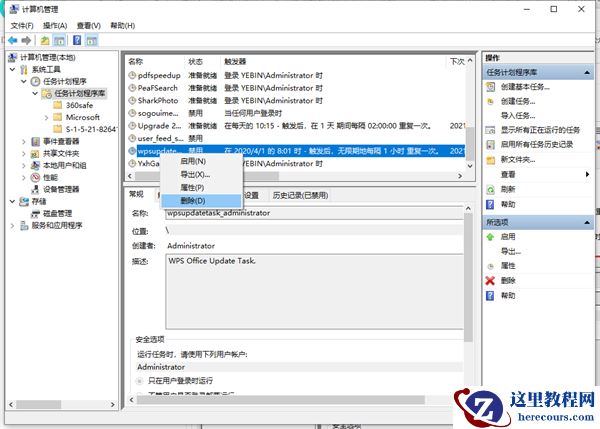
Task: Click the description box WPS Office Update Task
Action: [315, 292]
